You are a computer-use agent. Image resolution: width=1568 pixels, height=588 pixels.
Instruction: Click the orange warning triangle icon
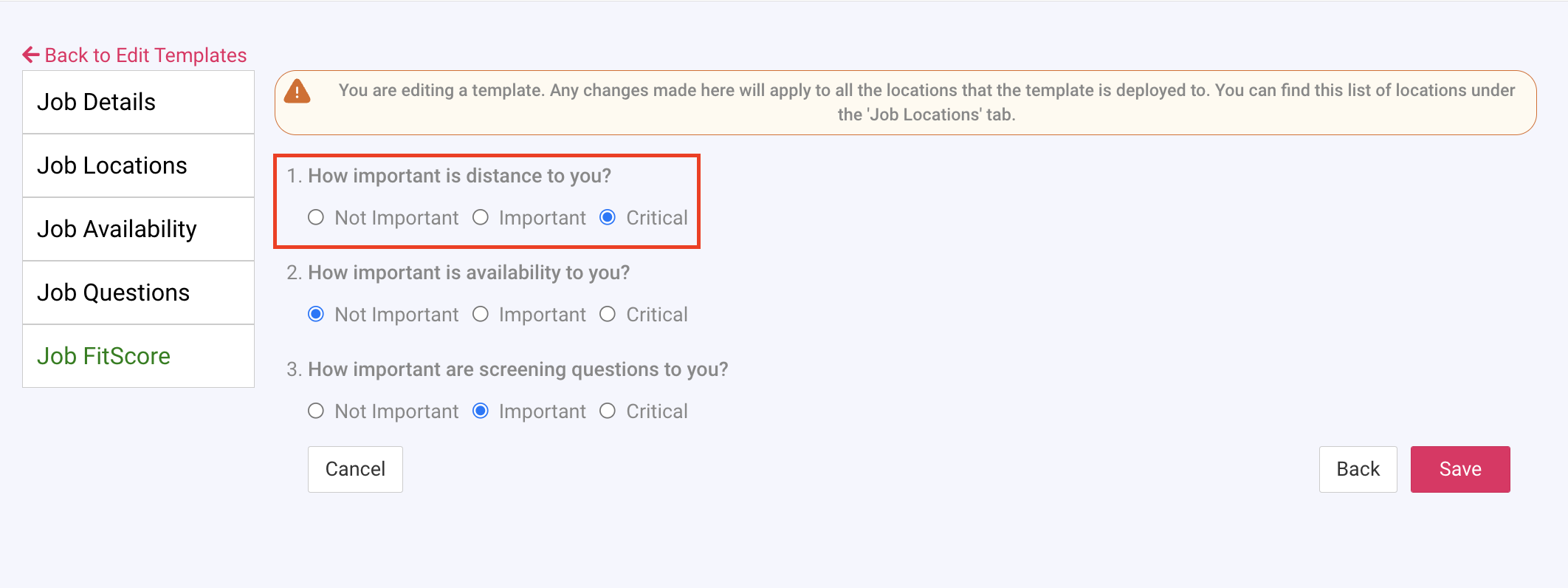point(298,92)
